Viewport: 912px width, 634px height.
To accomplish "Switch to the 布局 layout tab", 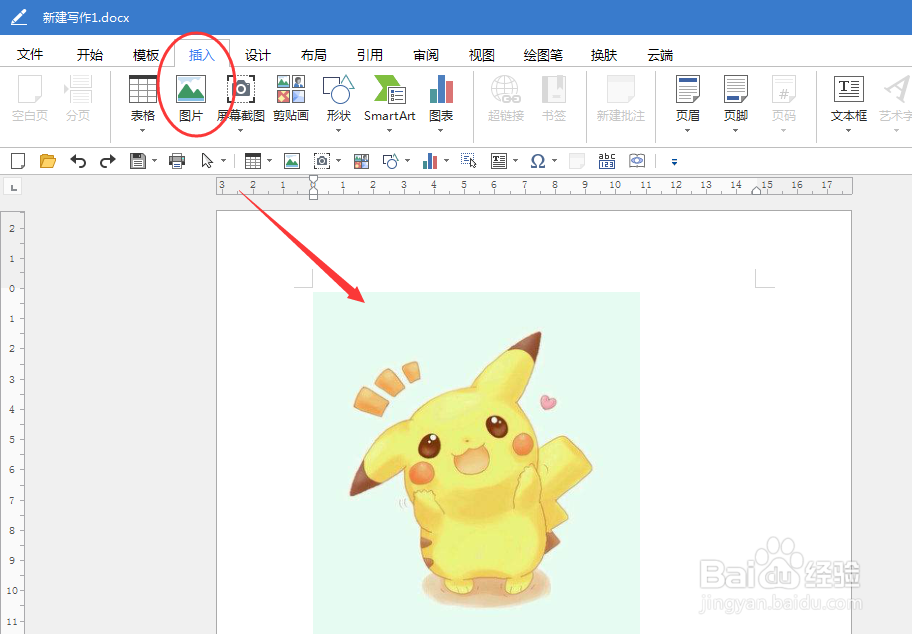I will click(x=314, y=55).
